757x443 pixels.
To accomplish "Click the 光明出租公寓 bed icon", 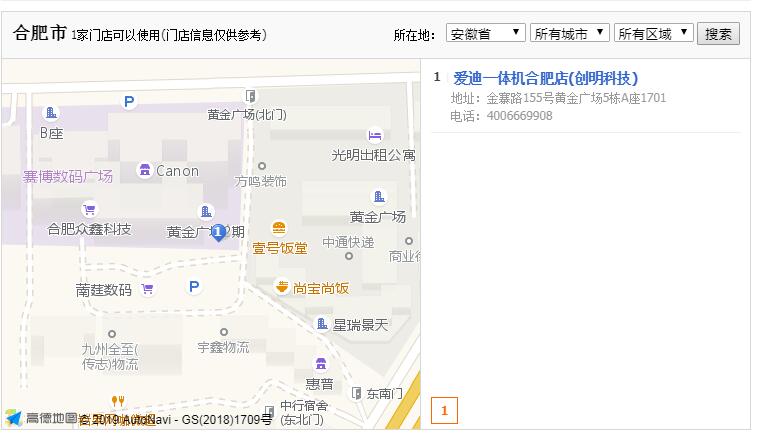I will (x=375, y=136).
